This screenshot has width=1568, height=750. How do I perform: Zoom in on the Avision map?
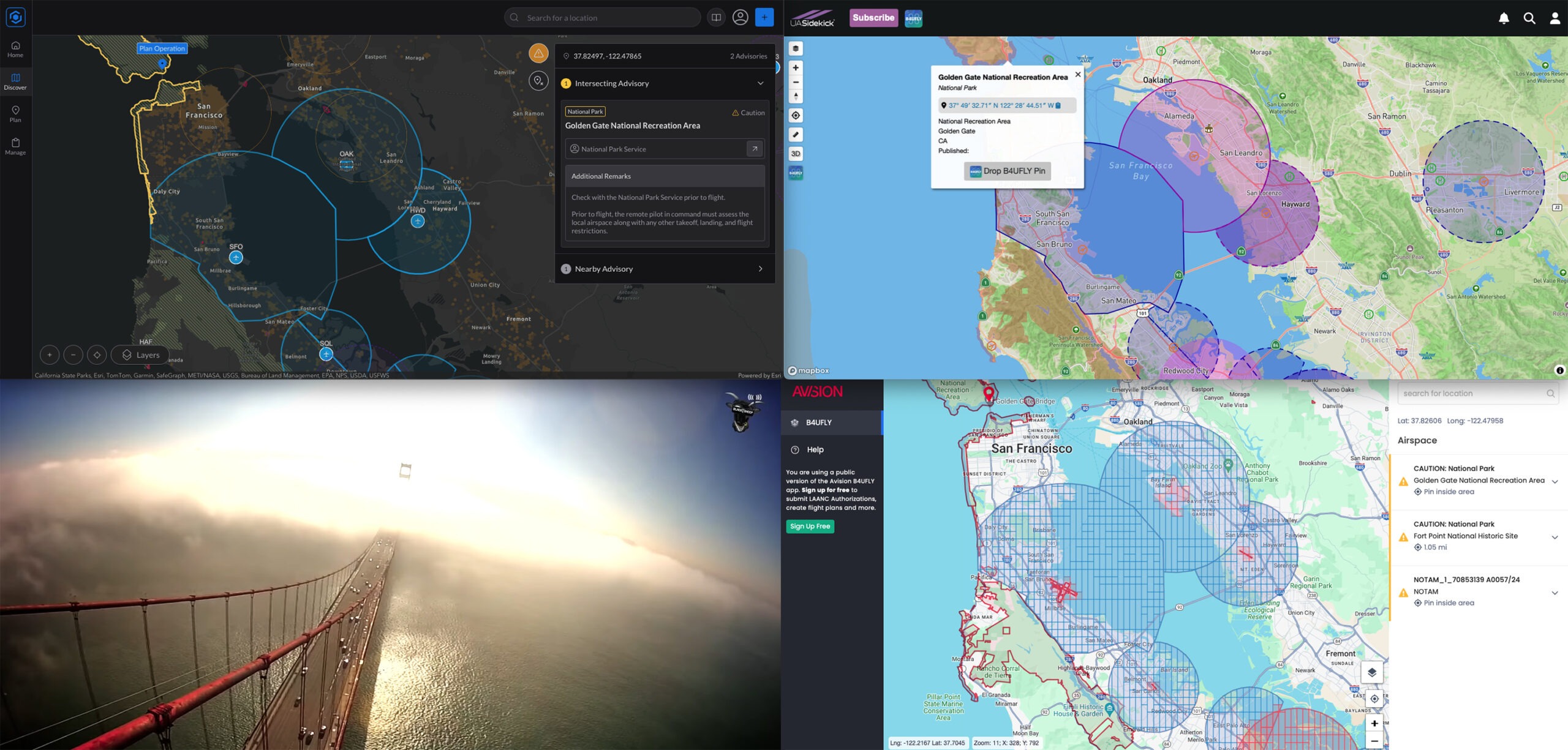pyautogui.click(x=1374, y=723)
